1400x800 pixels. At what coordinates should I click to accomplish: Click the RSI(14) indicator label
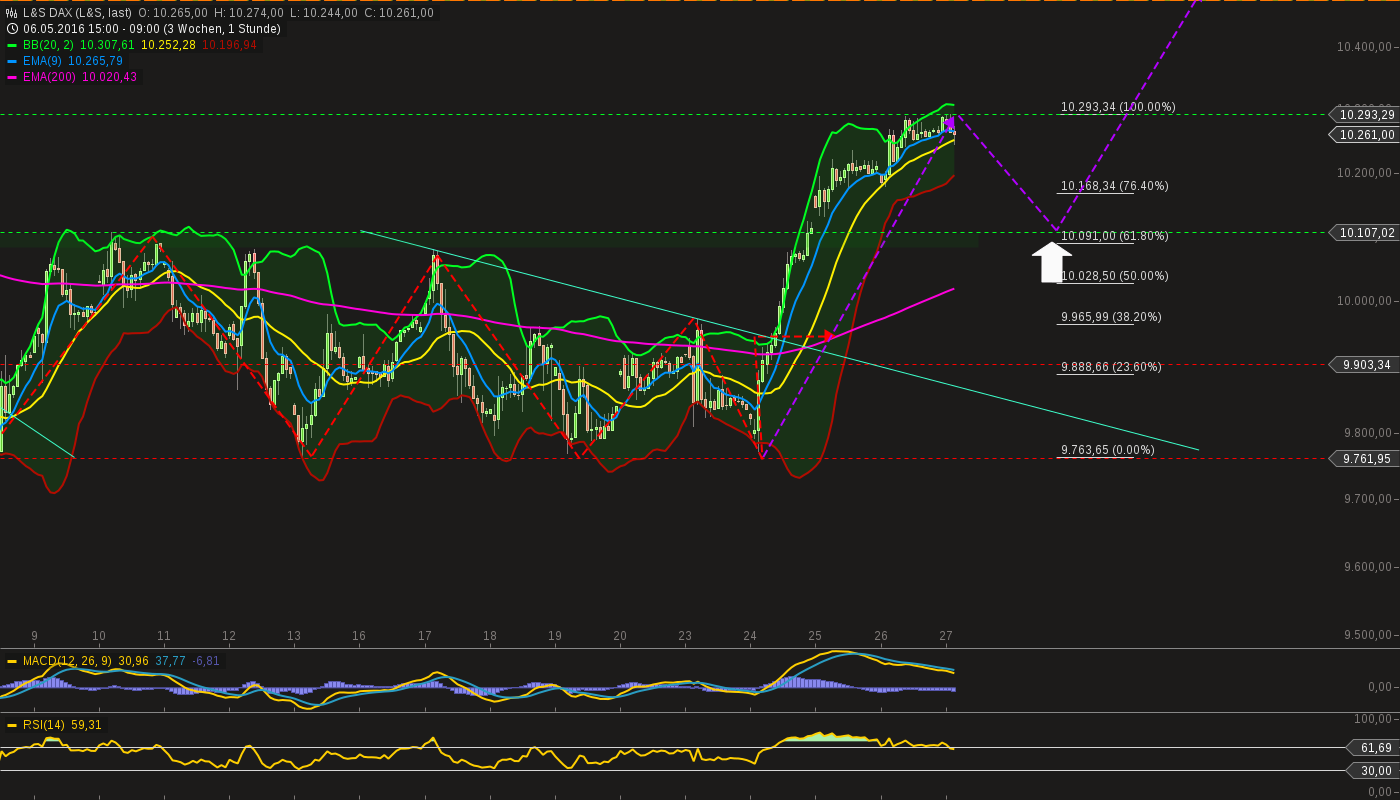(44, 725)
